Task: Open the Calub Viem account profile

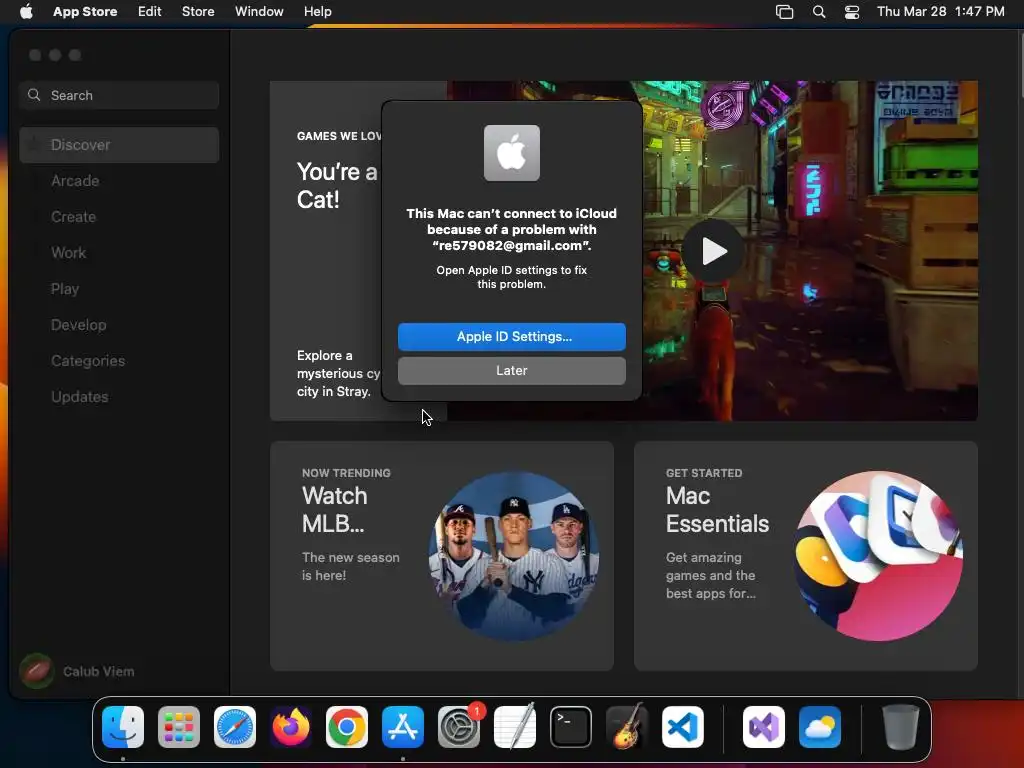Action: point(77,671)
